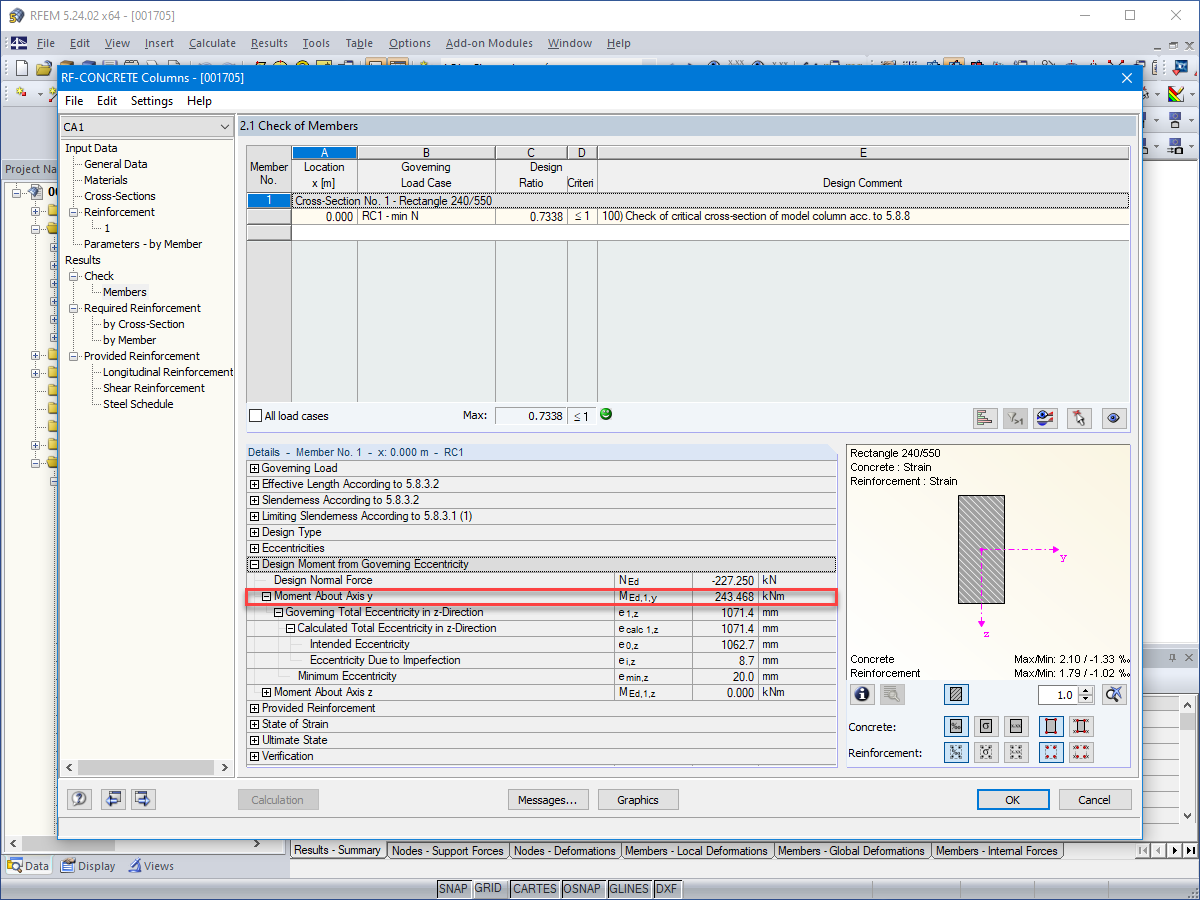Click the RF-CONCRETE Columns dialog close X

pyautogui.click(x=1127, y=77)
